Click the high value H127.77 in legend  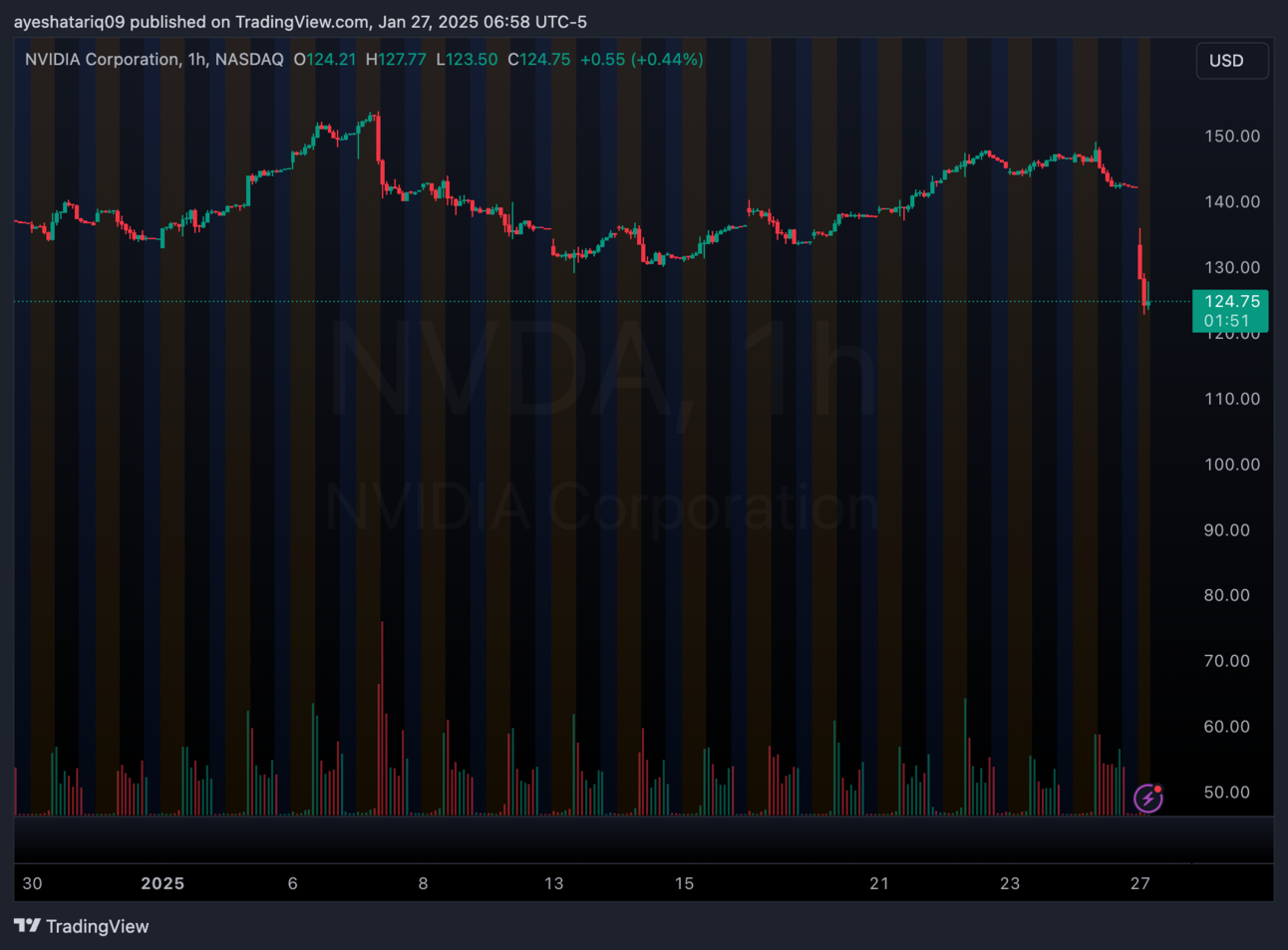point(396,60)
